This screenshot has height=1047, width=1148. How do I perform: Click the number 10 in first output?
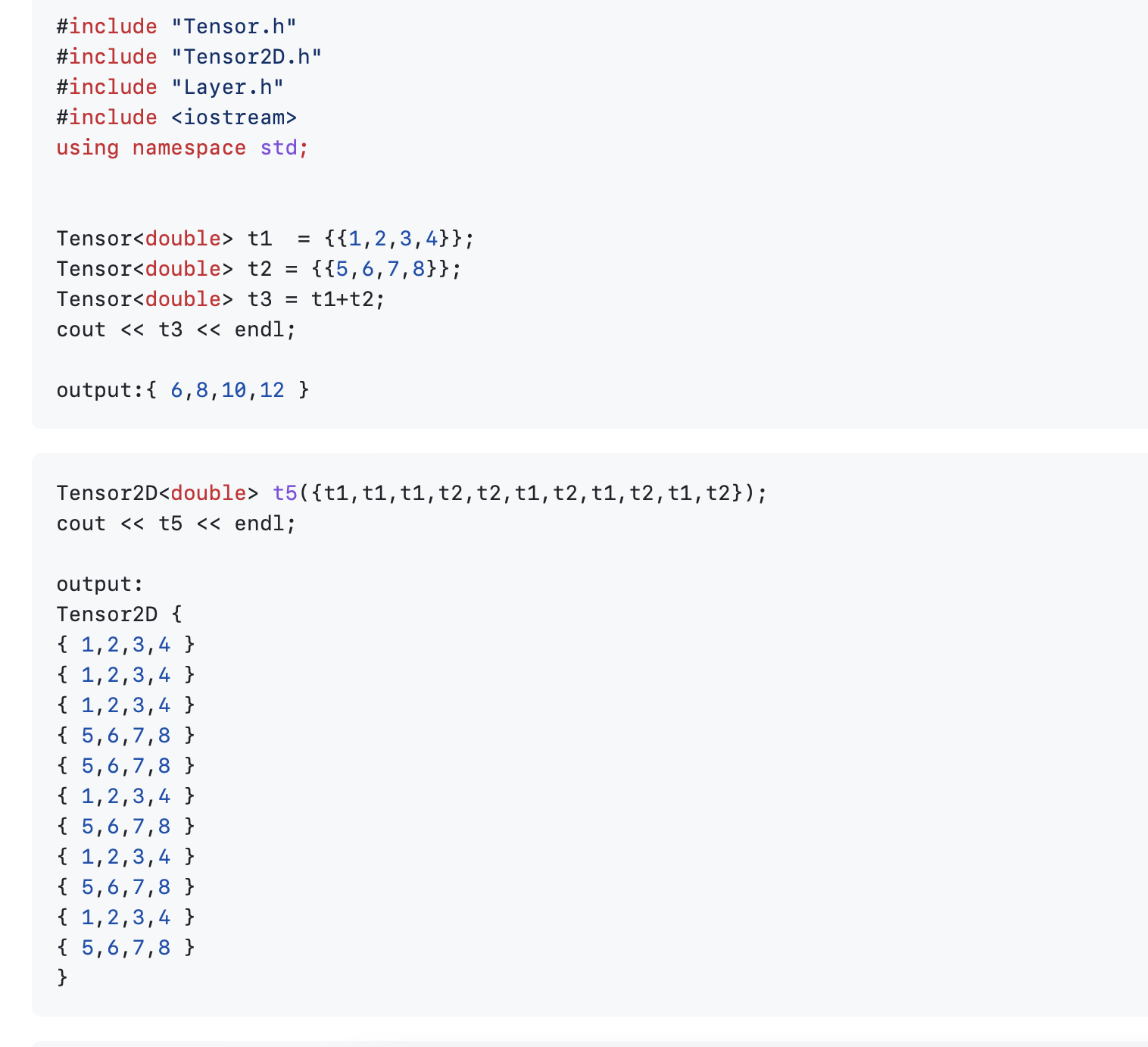coord(233,390)
